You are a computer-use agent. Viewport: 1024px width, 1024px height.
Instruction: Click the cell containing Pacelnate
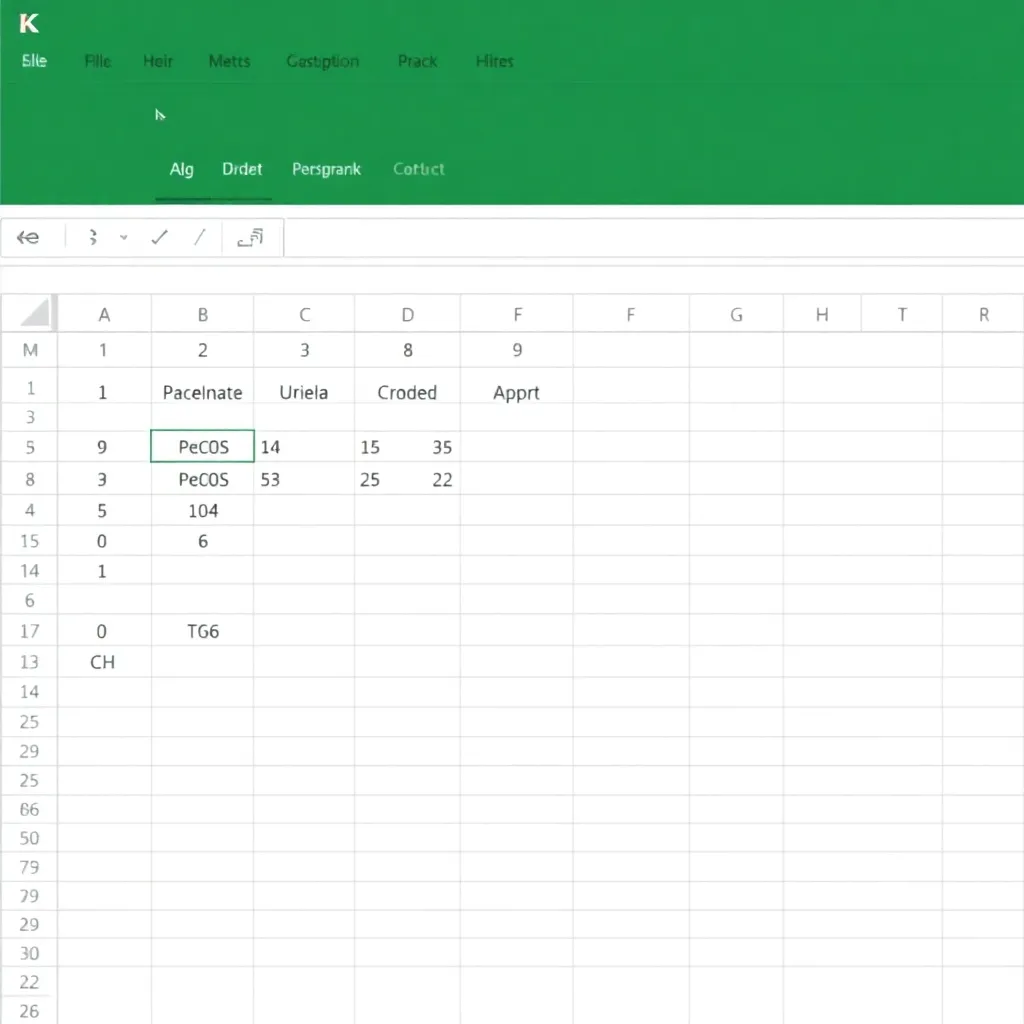point(202,393)
